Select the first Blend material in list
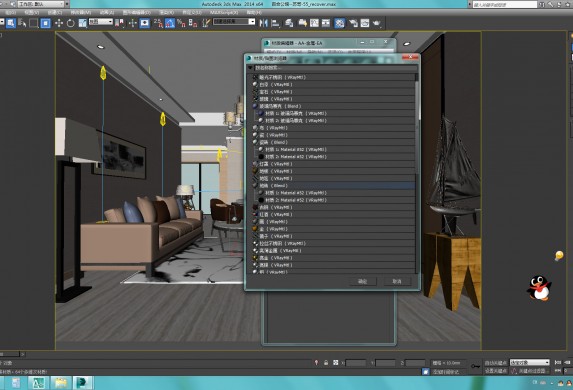 (x=334, y=106)
